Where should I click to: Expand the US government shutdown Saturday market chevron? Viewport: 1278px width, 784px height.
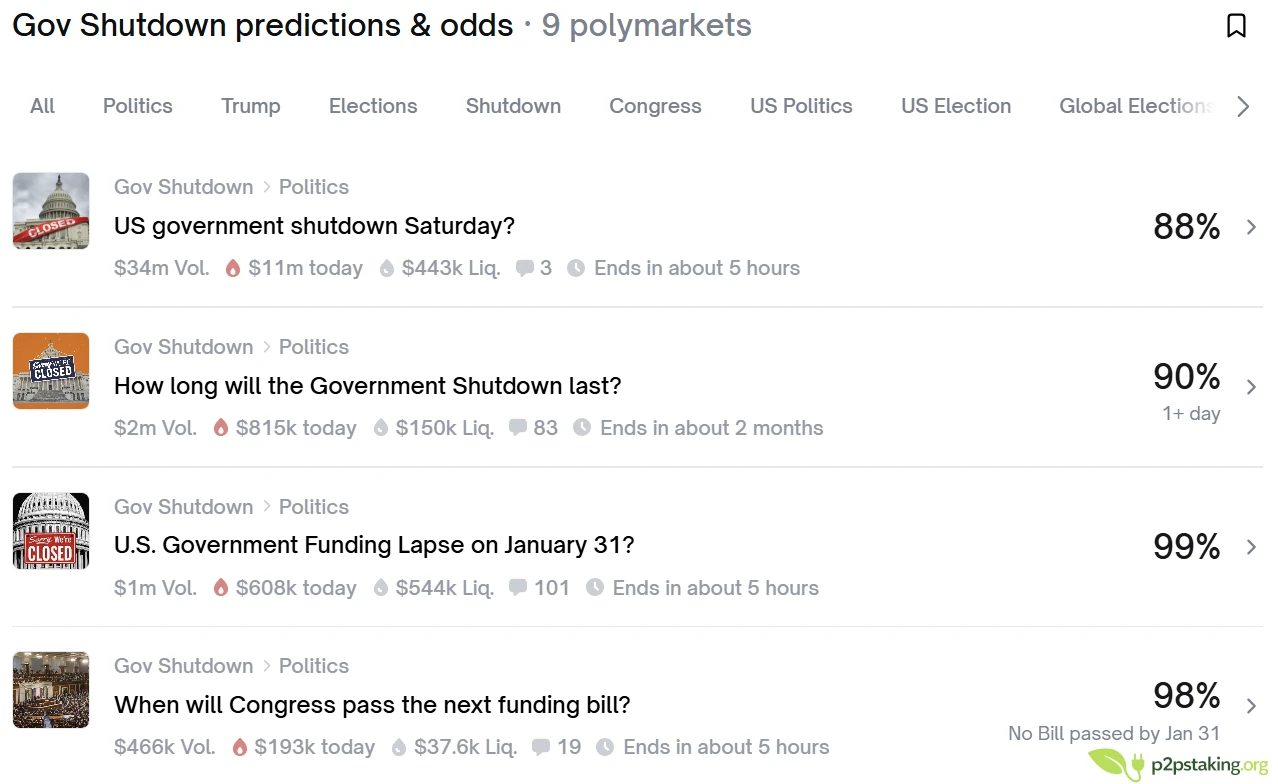1251,227
